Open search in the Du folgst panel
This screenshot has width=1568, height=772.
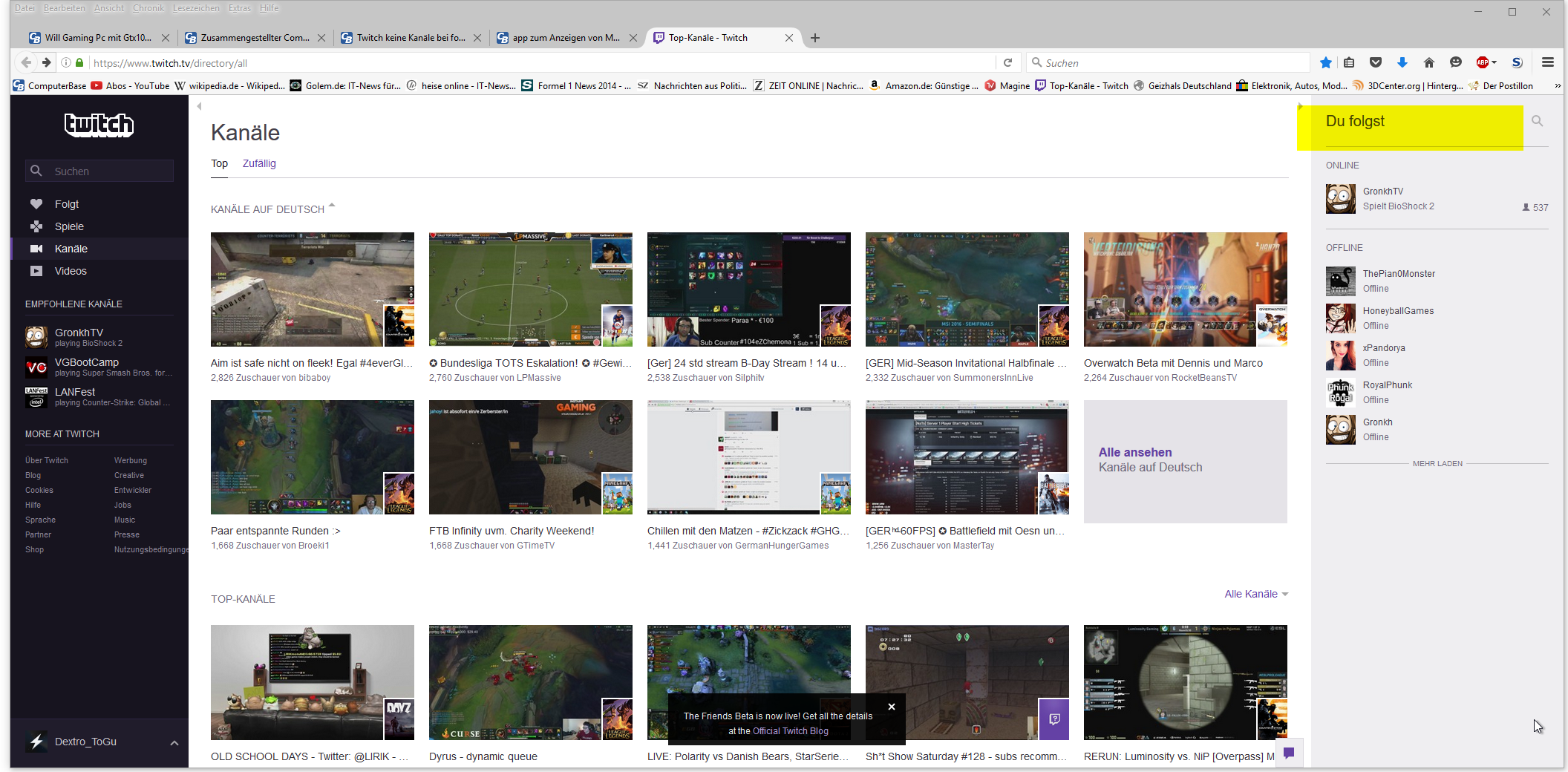pos(1537,121)
